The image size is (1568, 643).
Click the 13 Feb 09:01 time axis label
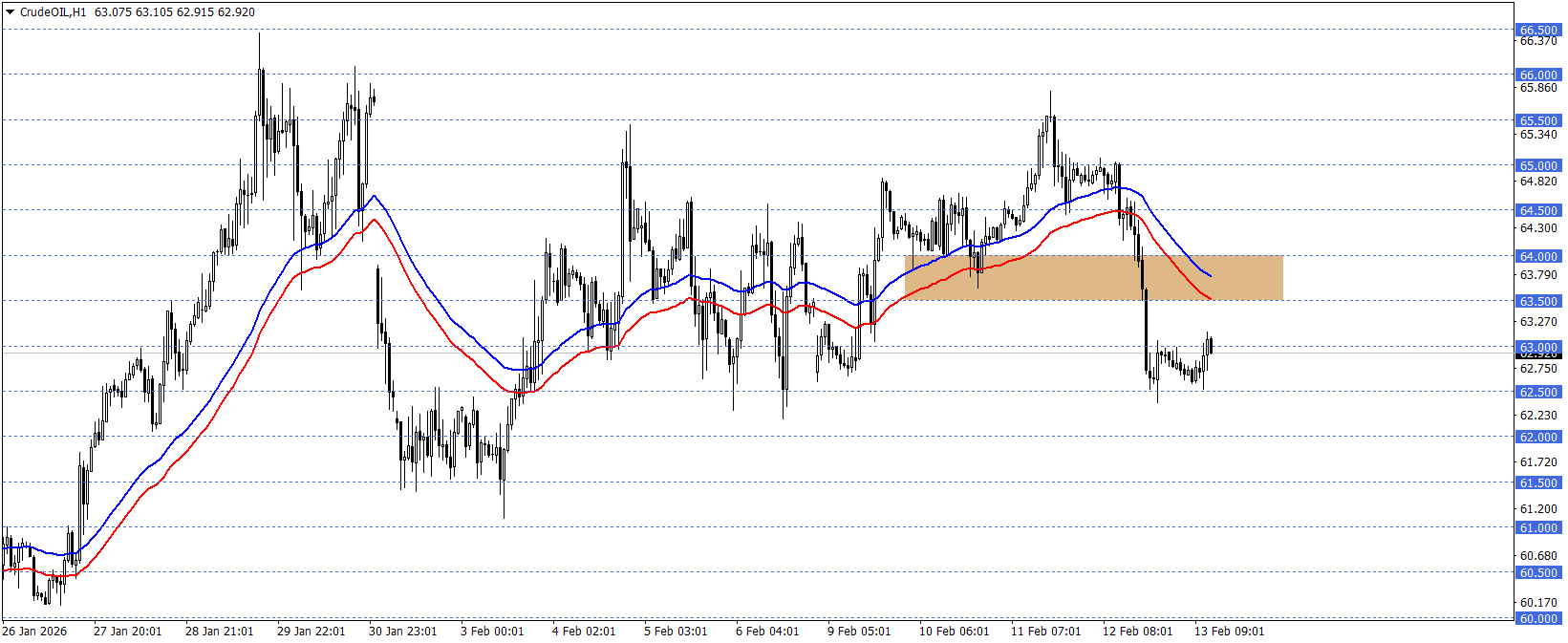point(1229,632)
